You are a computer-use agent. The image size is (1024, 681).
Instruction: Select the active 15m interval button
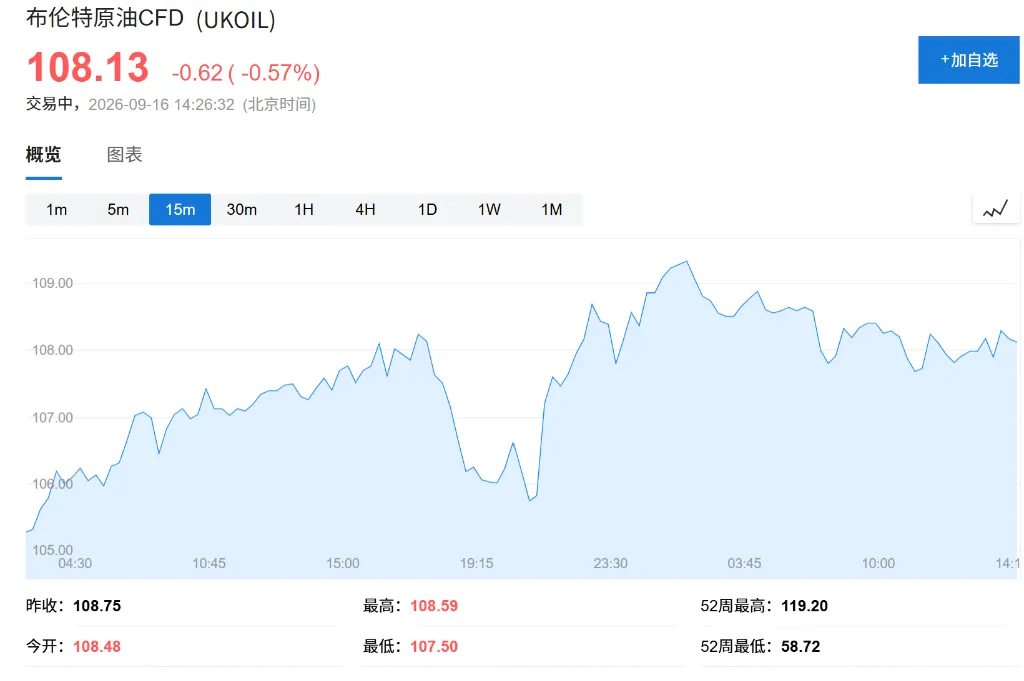(180, 210)
